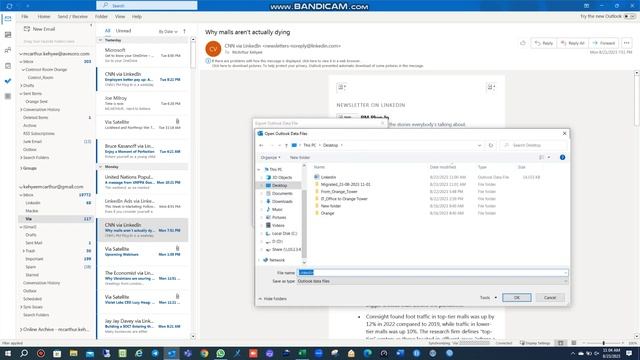Viewport: 640px width, 360px height.
Task: Click Reply button in reading pane
Action: pos(544,43)
